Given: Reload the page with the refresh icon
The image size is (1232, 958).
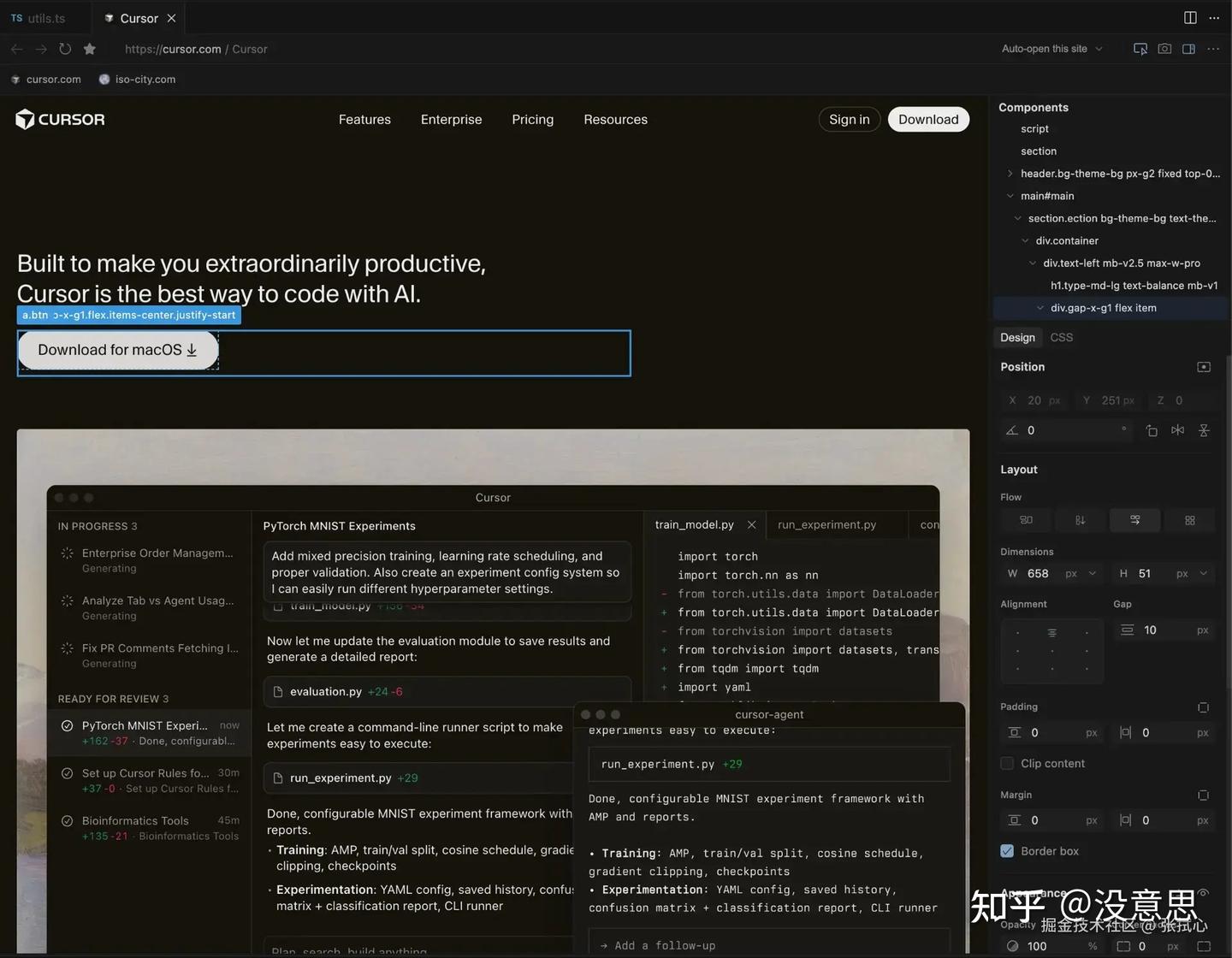Looking at the screenshot, I should tap(65, 49).
